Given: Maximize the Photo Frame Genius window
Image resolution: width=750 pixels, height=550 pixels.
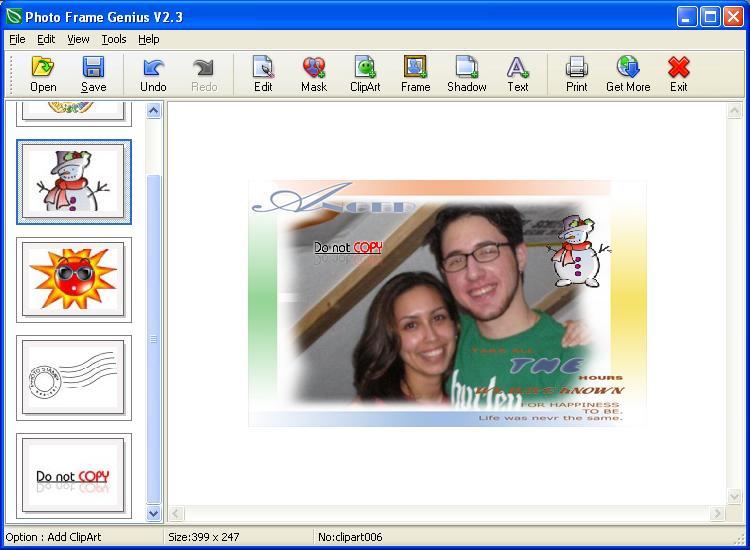Looking at the screenshot, I should (x=710, y=17).
